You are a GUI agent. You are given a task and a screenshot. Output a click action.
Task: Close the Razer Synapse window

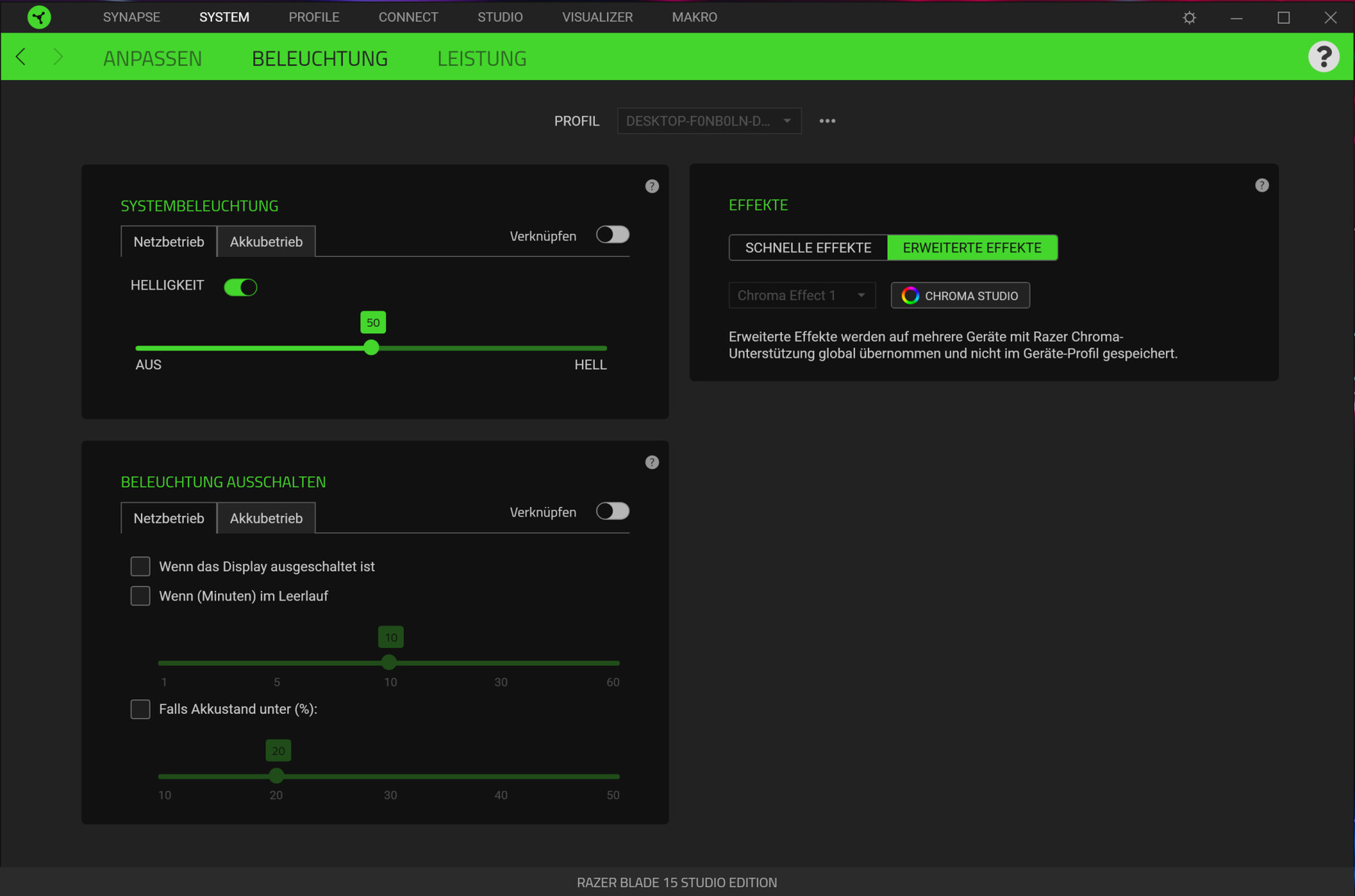(x=1330, y=17)
